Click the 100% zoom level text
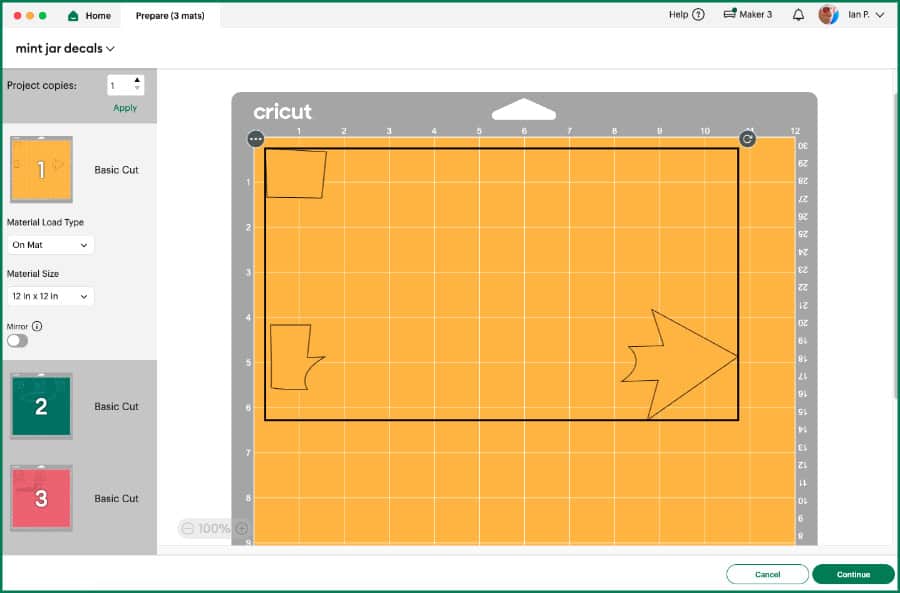This screenshot has height=593, width=900. [x=214, y=528]
